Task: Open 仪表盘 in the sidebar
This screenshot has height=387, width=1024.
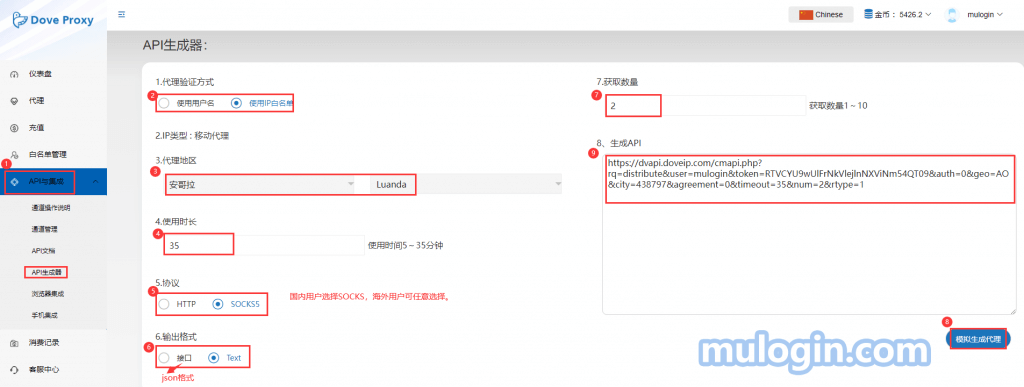Action: click(x=40, y=74)
